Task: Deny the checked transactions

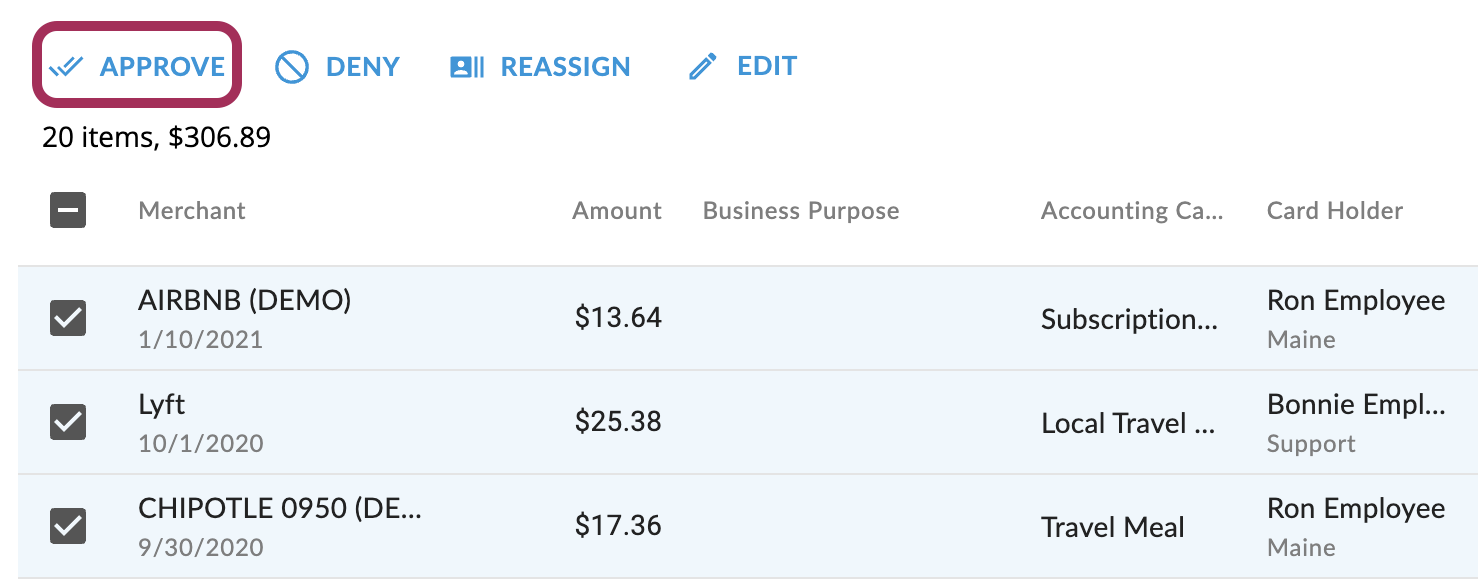Action: click(x=362, y=66)
